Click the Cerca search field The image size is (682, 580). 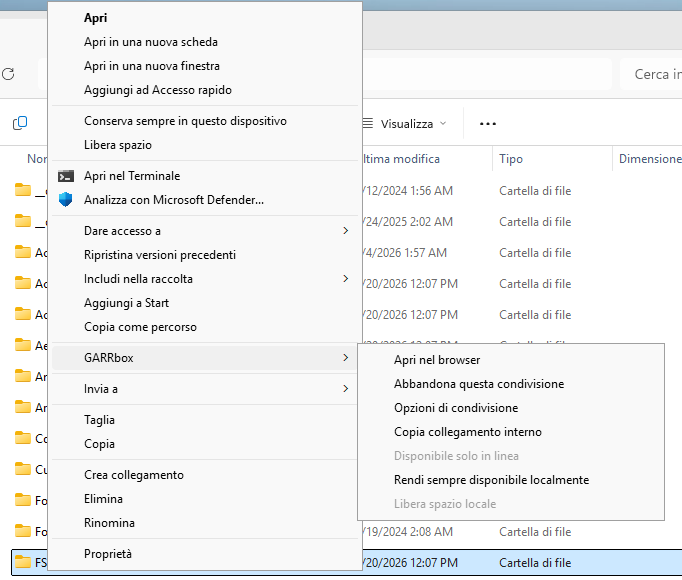click(651, 74)
